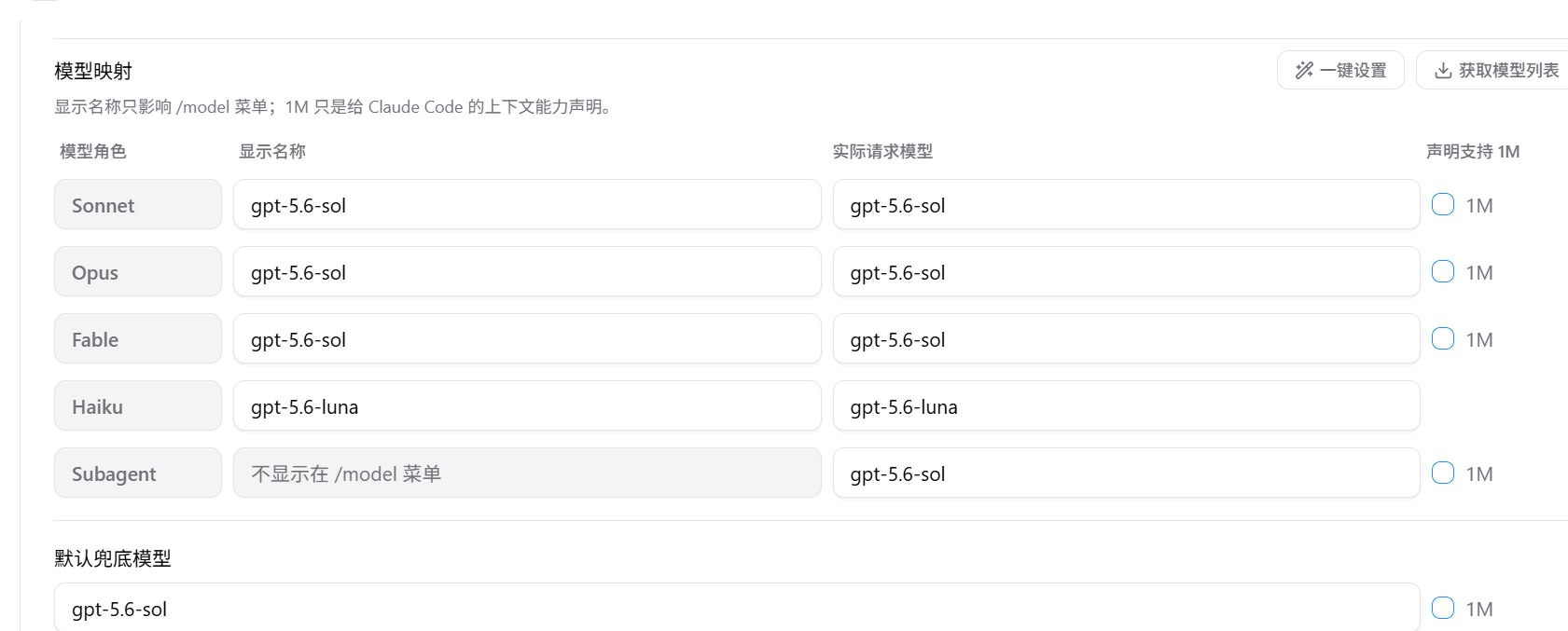Click the download icon for fetching model list
Image resolution: width=1568 pixels, height=631 pixels.
point(1443,70)
